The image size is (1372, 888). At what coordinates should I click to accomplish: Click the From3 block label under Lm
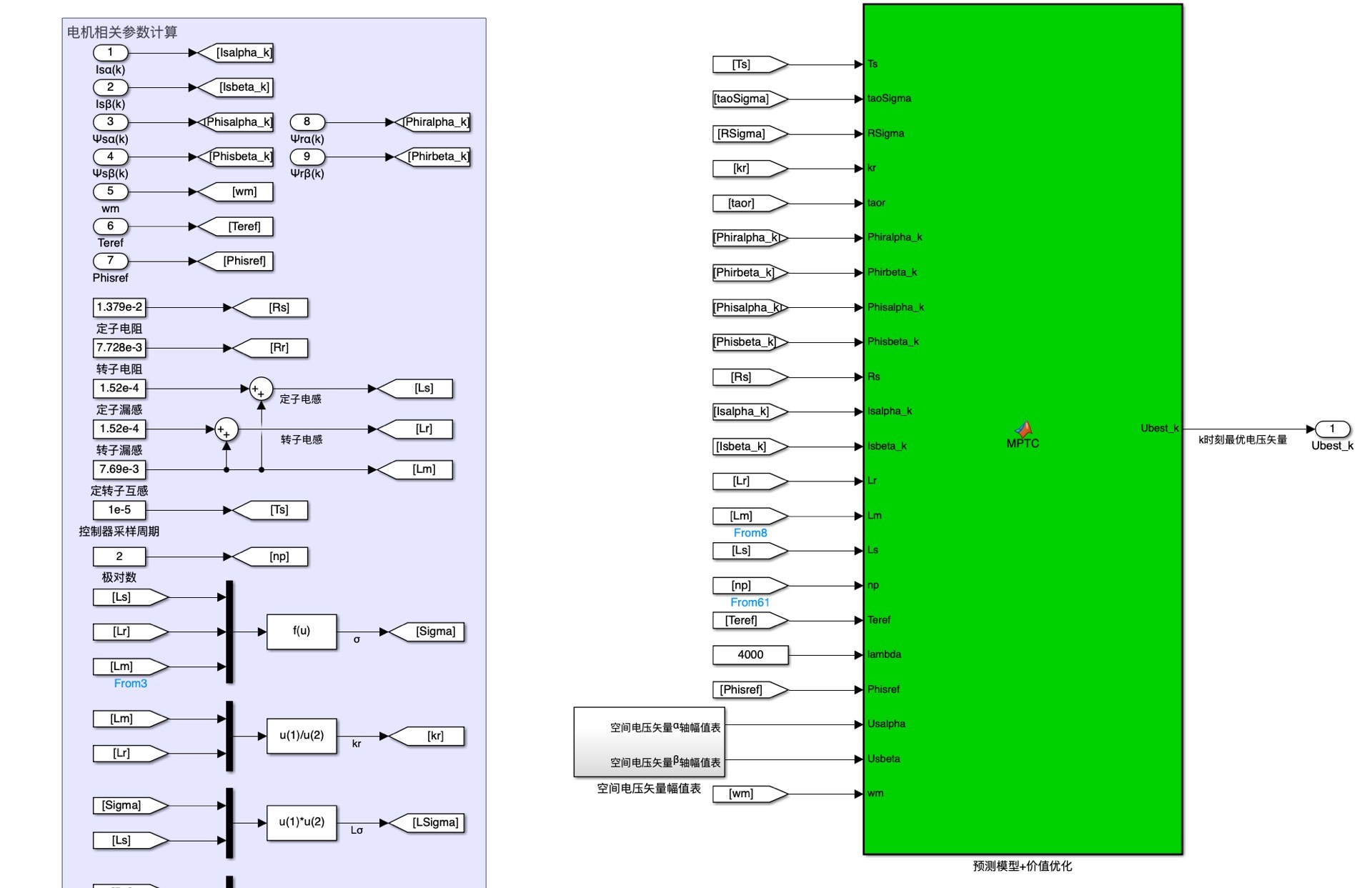(x=130, y=684)
